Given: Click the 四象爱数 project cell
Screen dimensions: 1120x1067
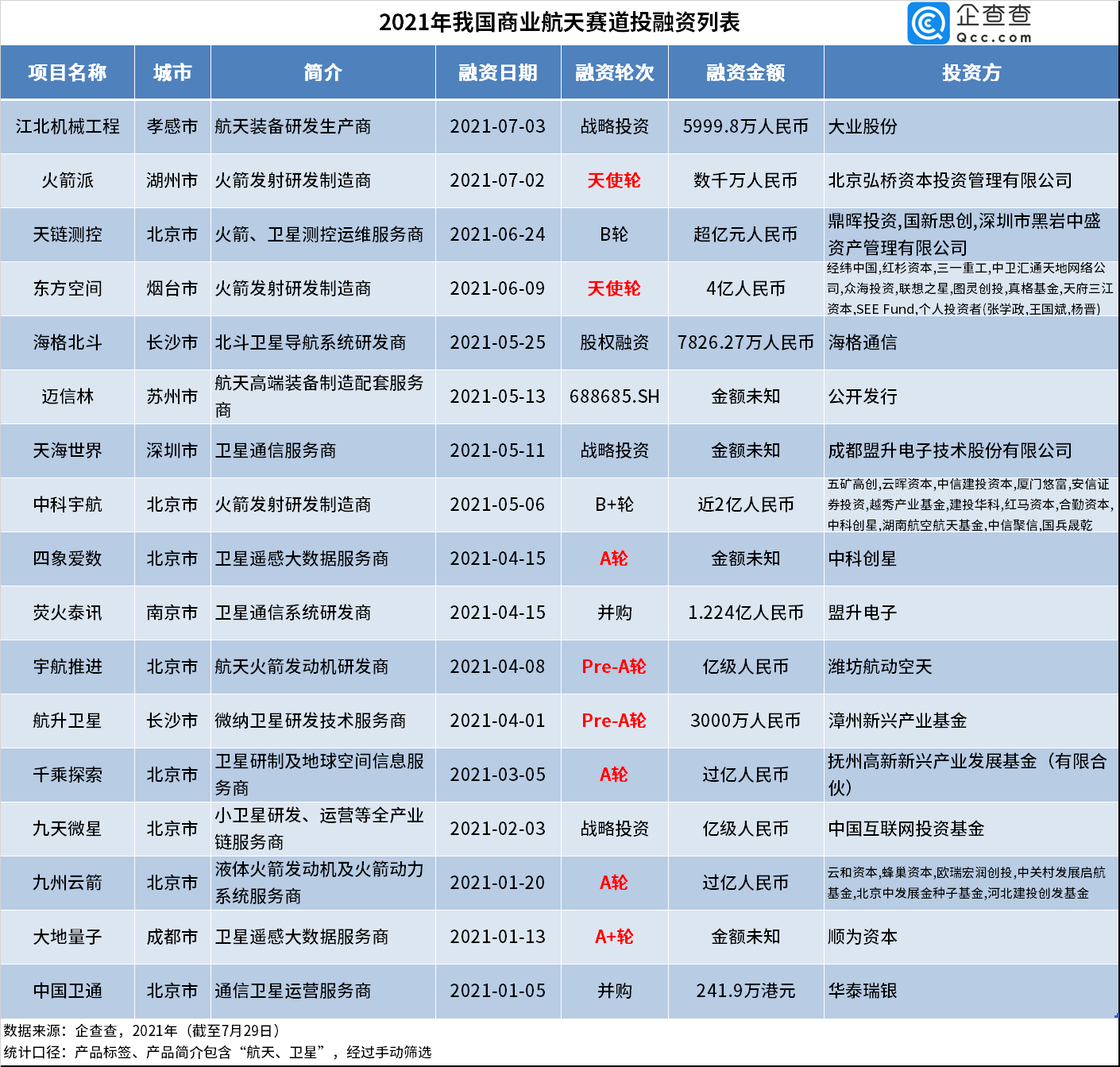Looking at the screenshot, I should pyautogui.click(x=68, y=559).
